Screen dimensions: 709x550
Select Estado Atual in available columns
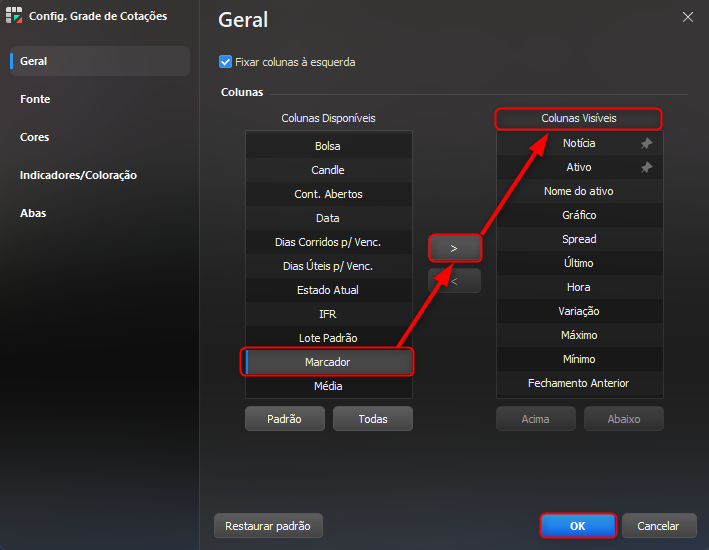coord(329,290)
